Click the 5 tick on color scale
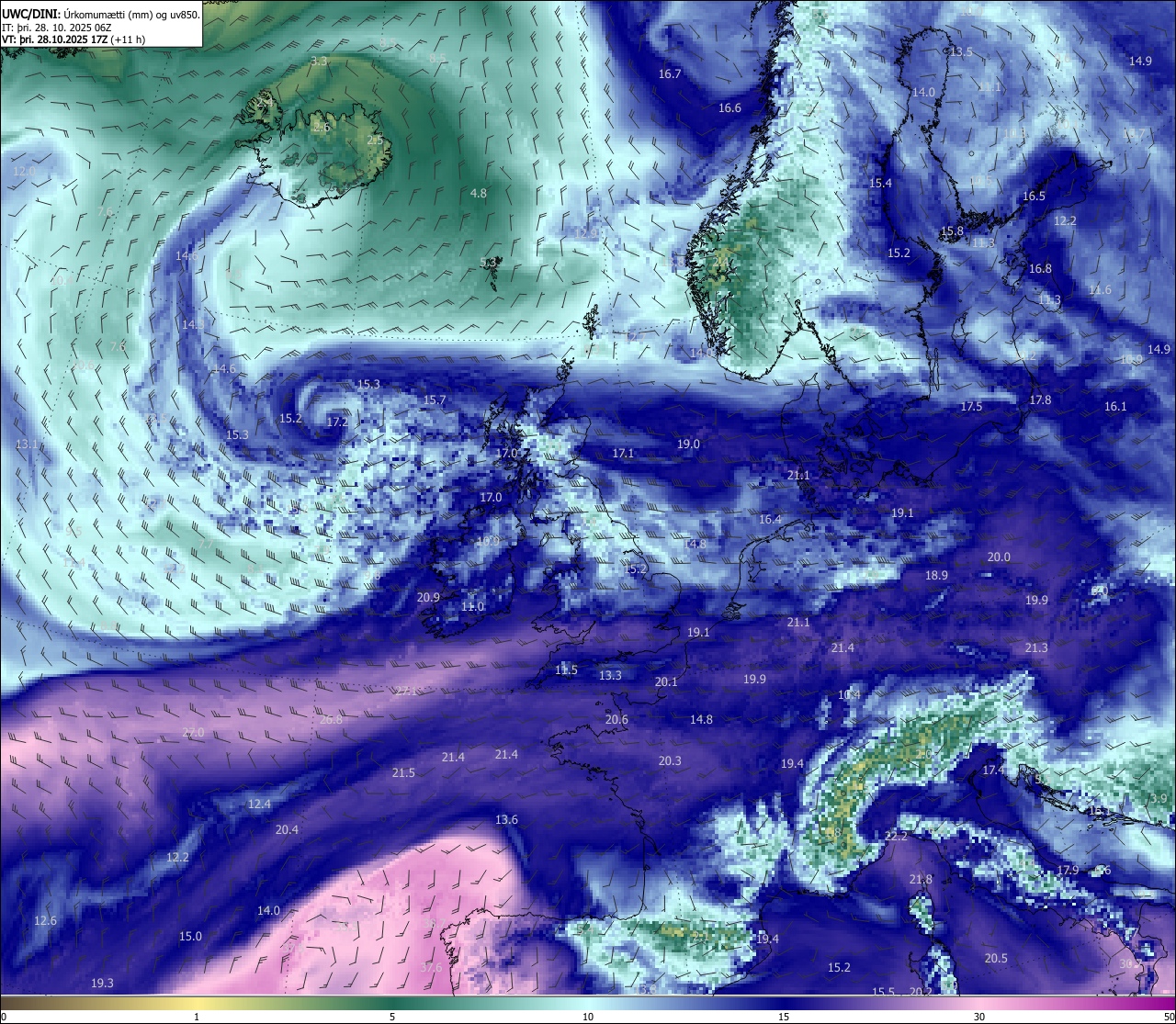The width and height of the screenshot is (1176, 1024). (392, 1017)
